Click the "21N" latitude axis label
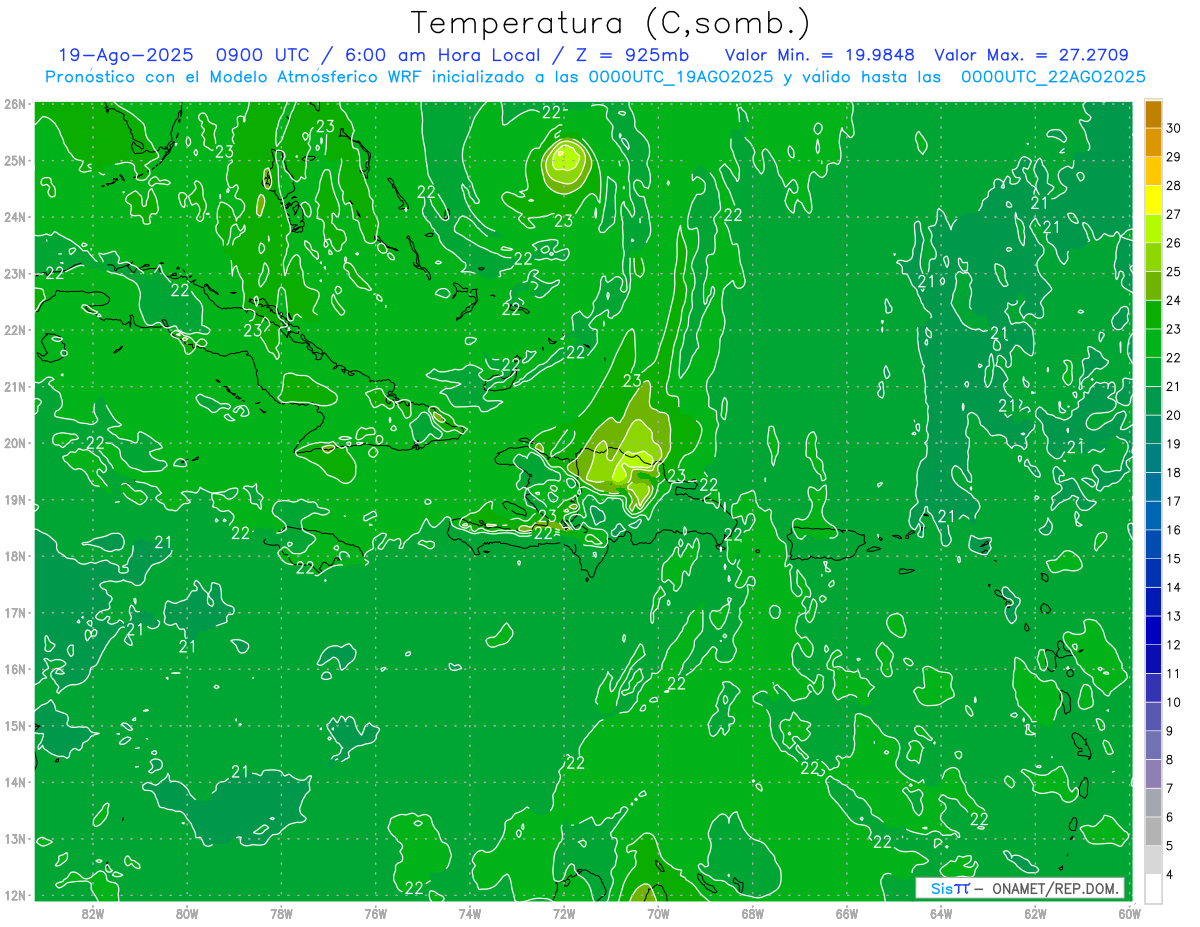Screen dimensions: 1200x927 [x=15, y=387]
